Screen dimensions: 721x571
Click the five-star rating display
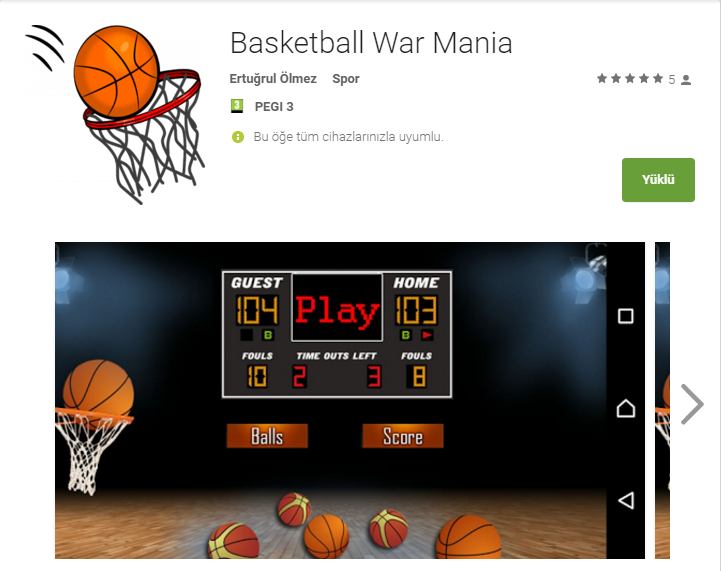[630, 79]
